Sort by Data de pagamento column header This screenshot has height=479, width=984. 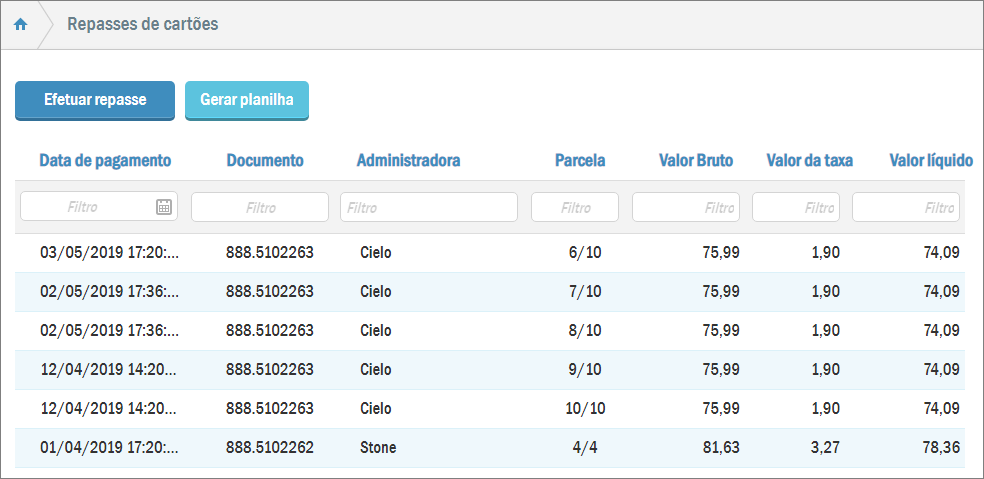pos(105,160)
